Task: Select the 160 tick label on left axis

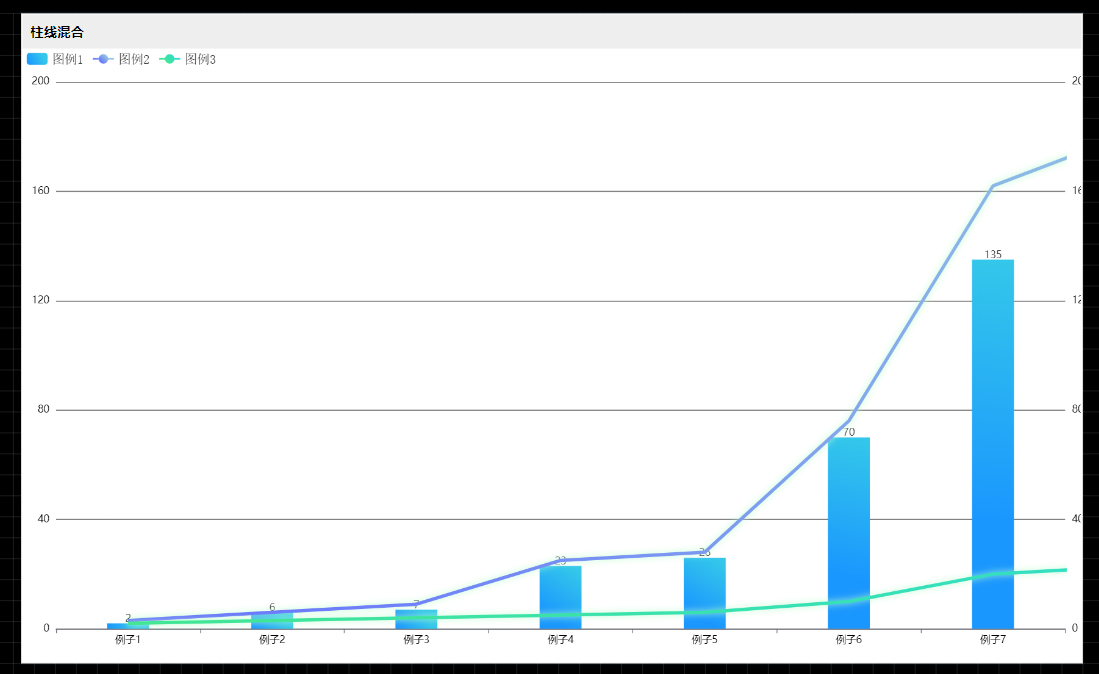Action: [x=40, y=190]
